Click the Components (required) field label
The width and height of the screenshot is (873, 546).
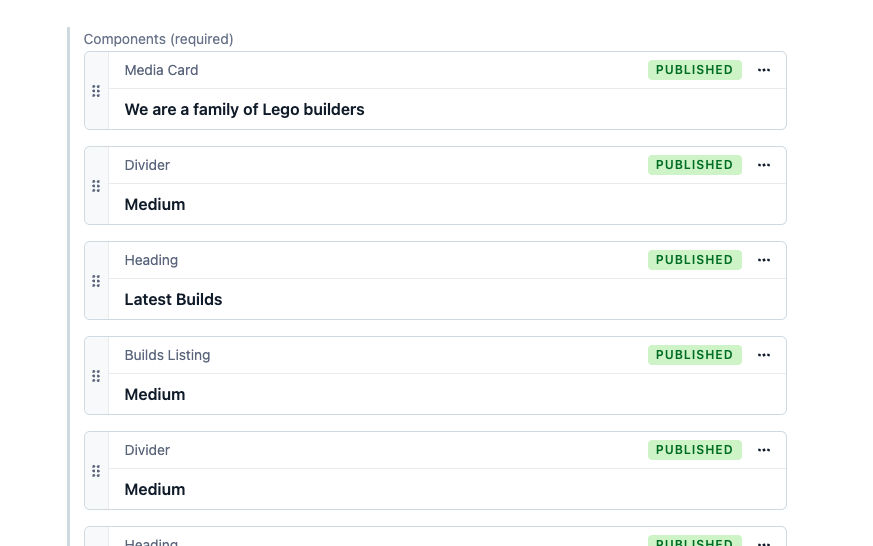tap(159, 40)
